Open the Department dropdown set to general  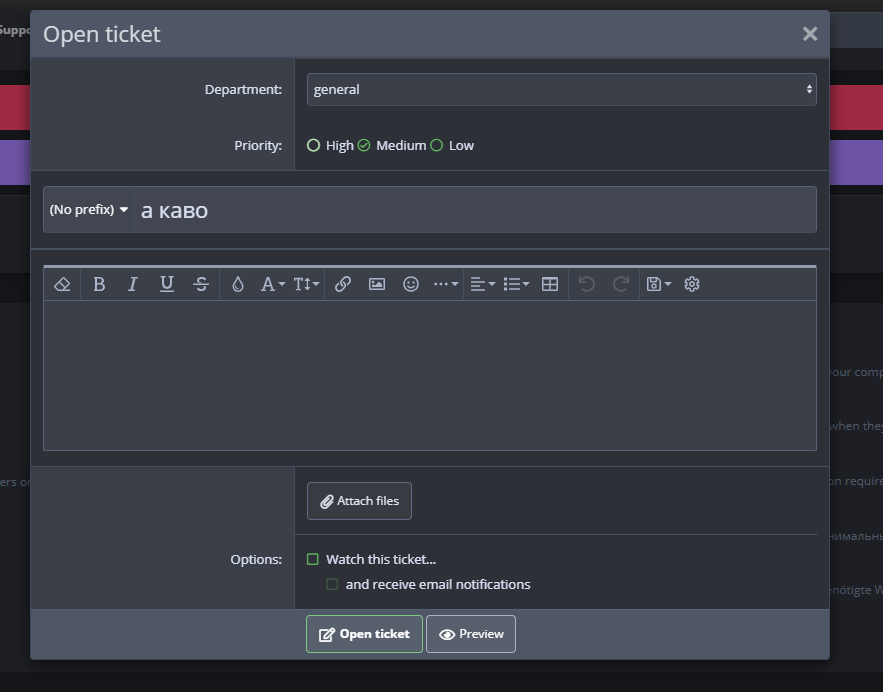(x=561, y=89)
